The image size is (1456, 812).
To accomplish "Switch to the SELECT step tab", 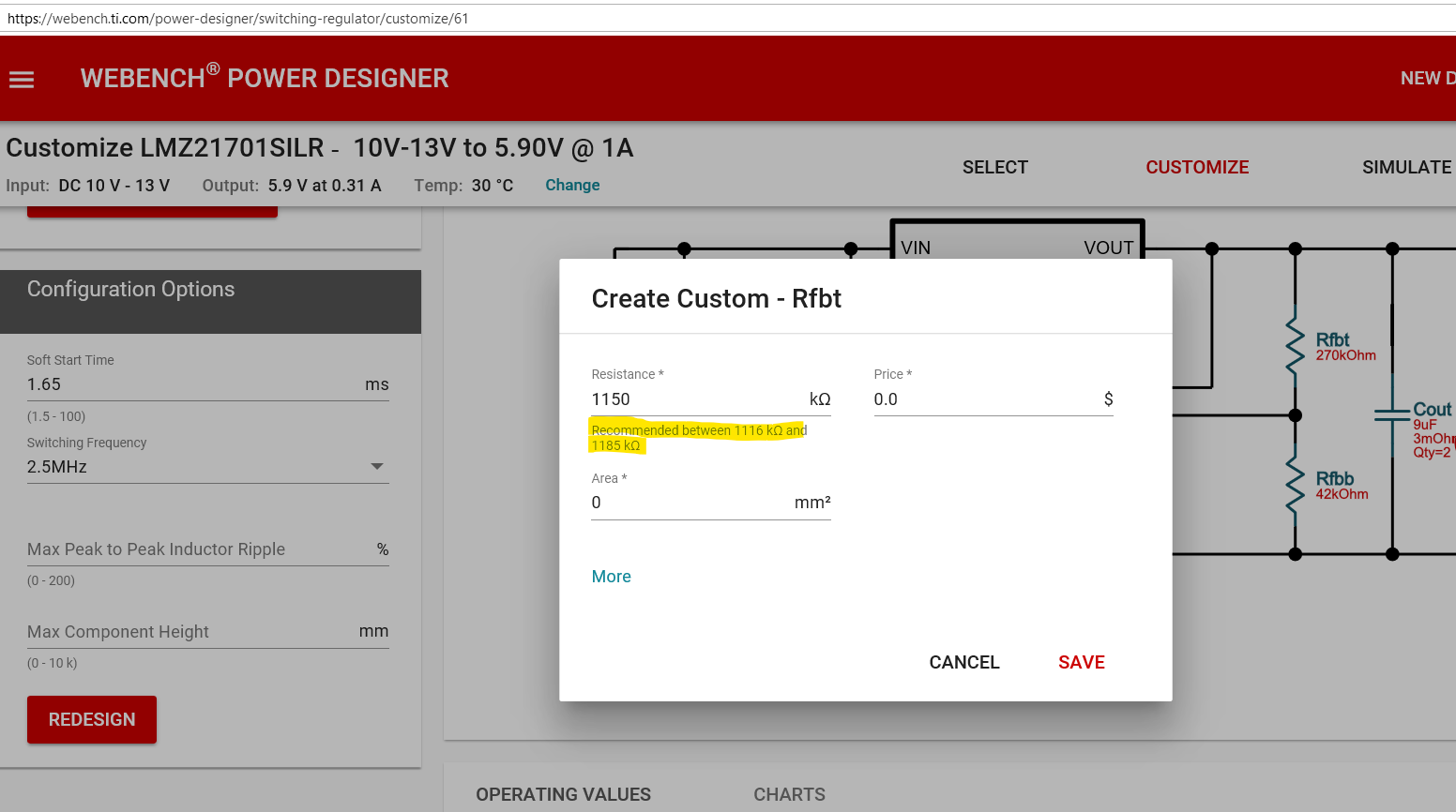I will [x=995, y=167].
